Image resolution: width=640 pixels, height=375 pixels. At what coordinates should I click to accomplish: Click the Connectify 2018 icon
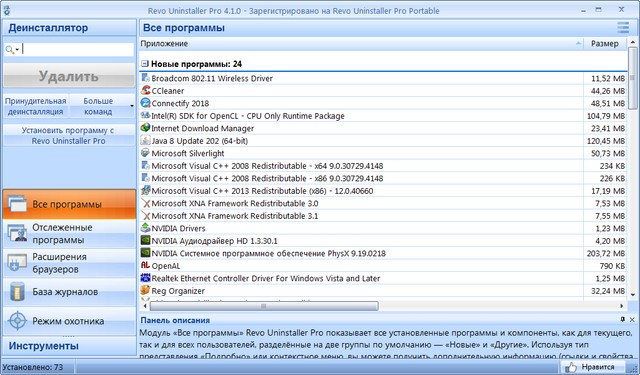click(x=145, y=103)
